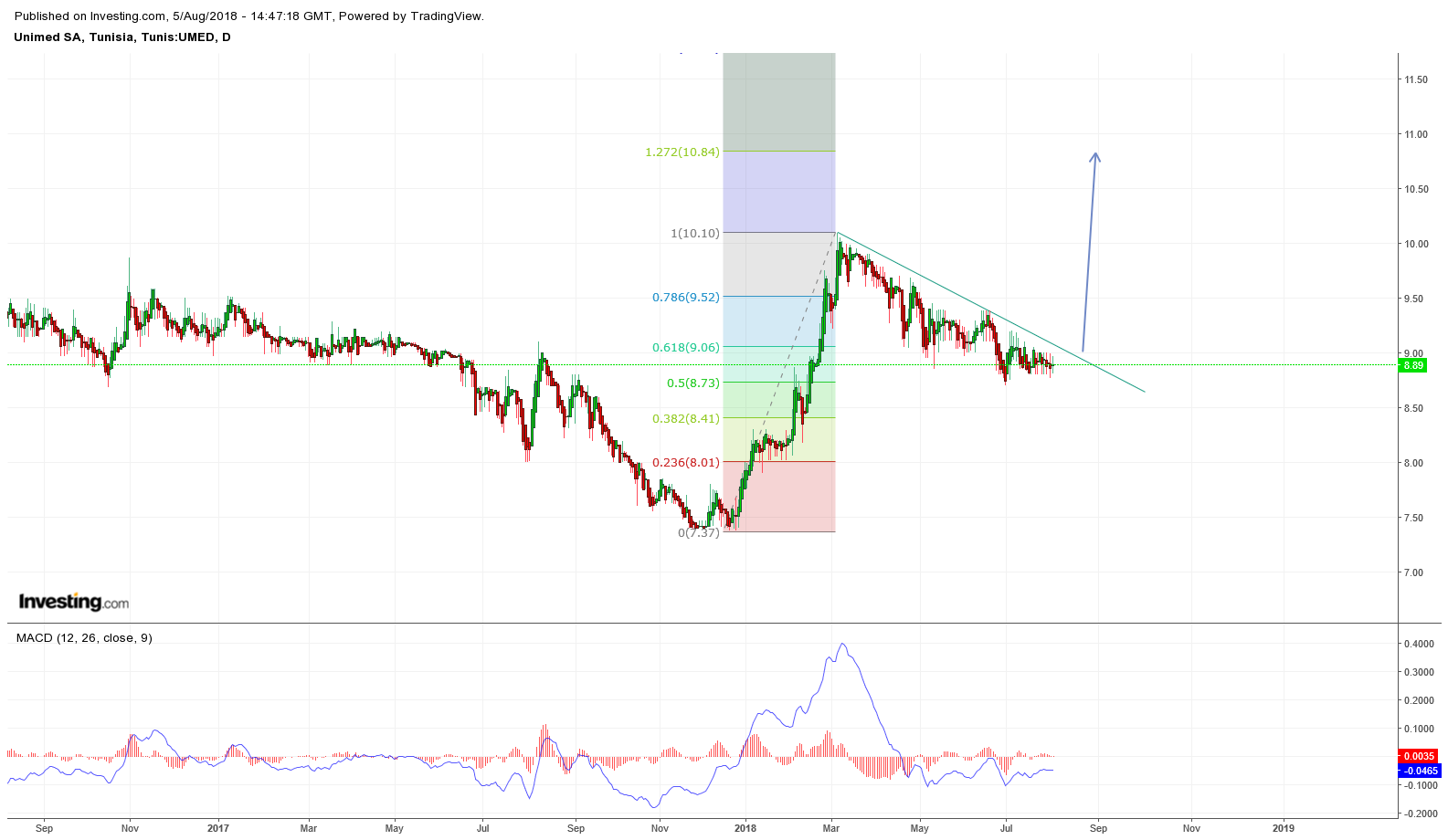This screenshot has width=1448, height=840.
Task: Click the May label before Jul 2017
Action: [394, 828]
